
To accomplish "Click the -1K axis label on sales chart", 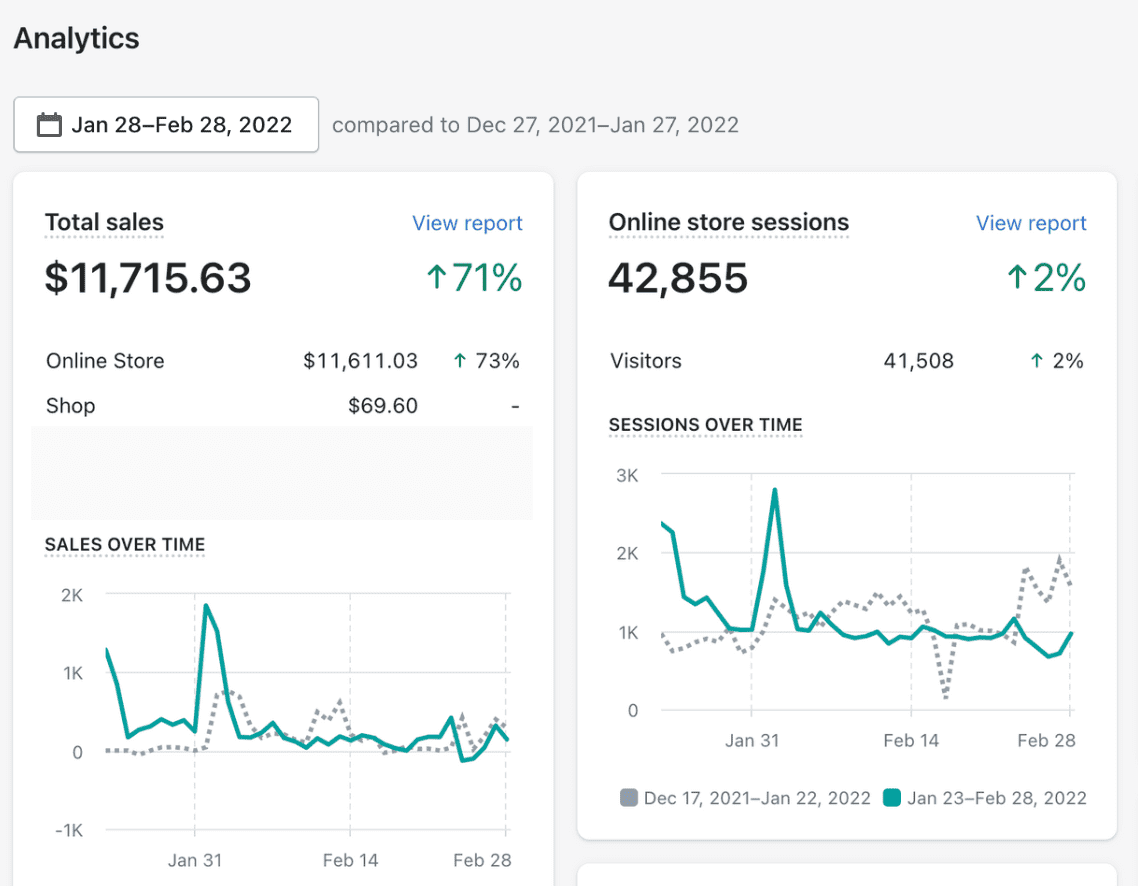I will [x=70, y=830].
